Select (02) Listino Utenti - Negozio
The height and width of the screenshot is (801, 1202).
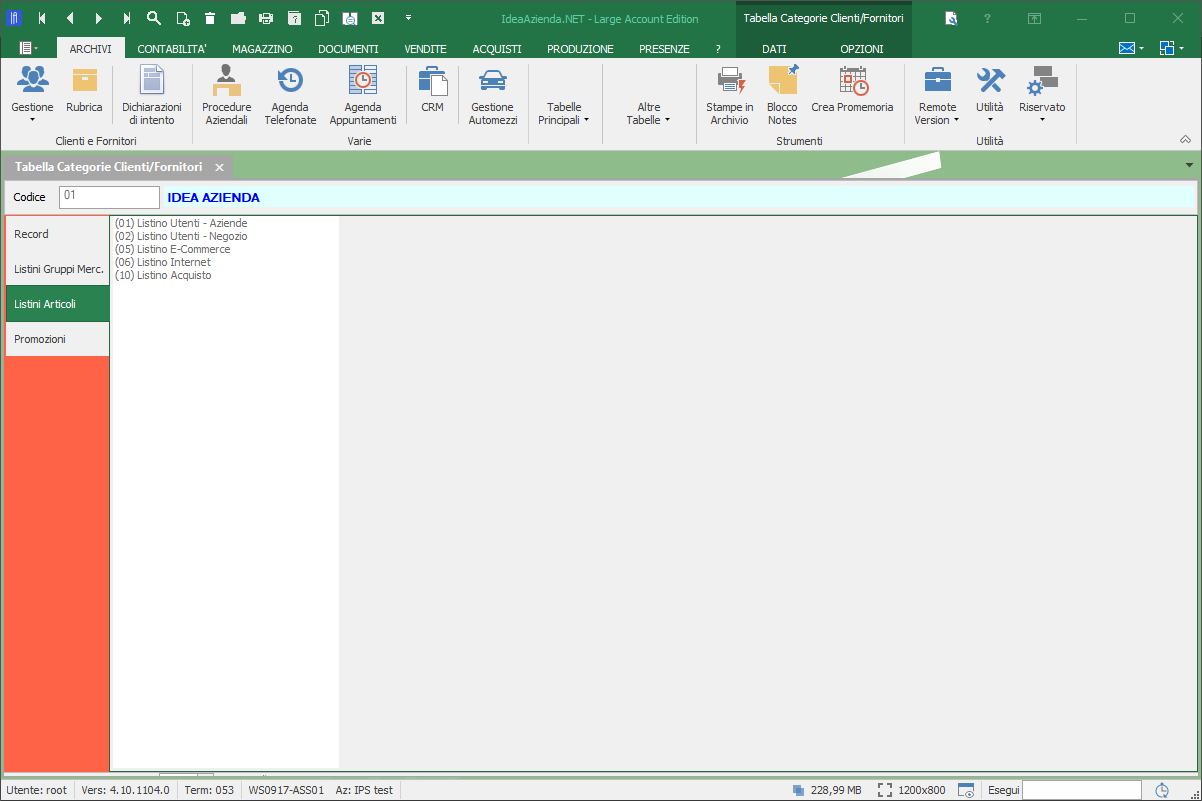(x=181, y=236)
